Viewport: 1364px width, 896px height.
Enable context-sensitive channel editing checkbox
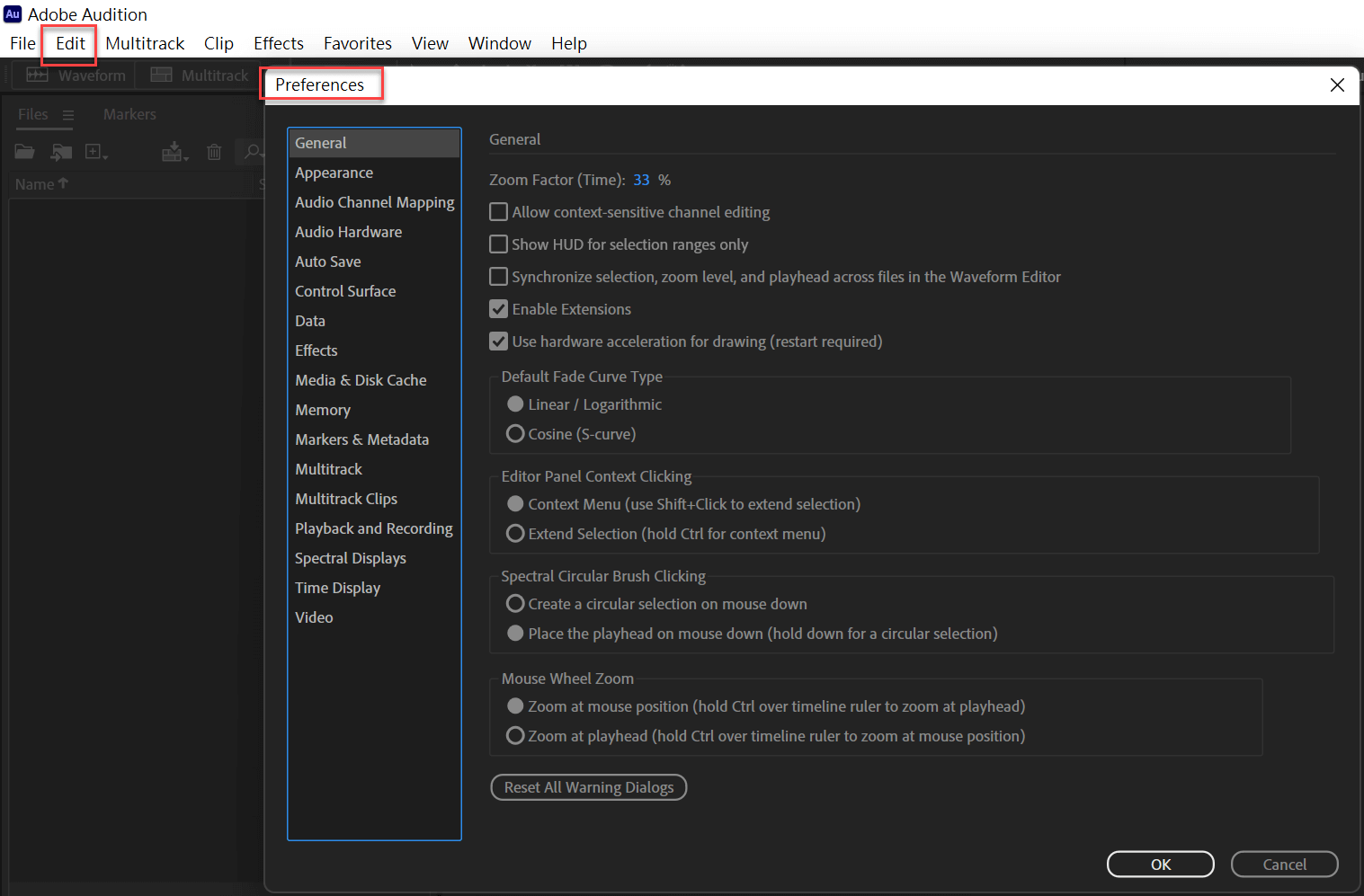[x=498, y=212]
